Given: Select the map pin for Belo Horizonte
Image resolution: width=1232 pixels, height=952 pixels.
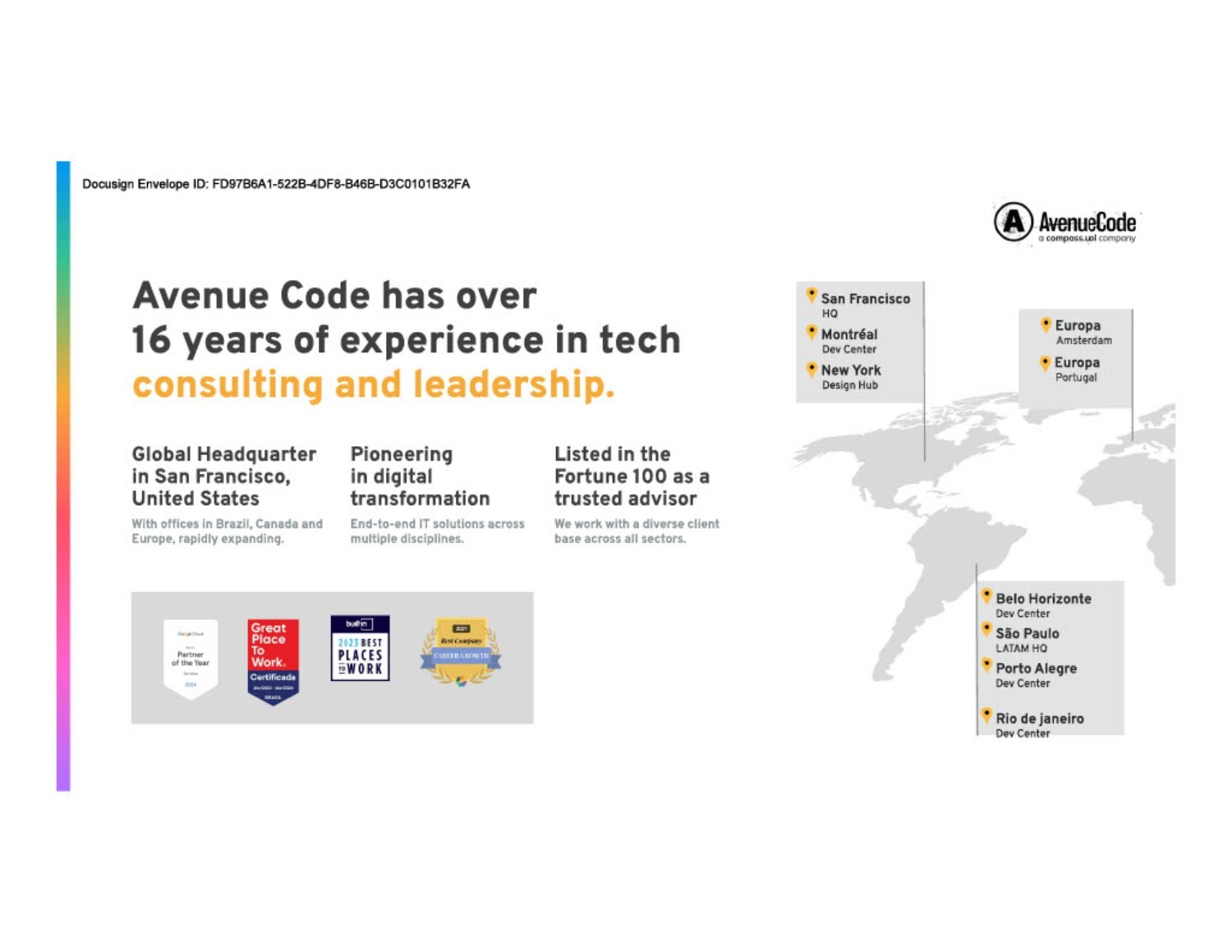Looking at the screenshot, I should pyautogui.click(x=986, y=596).
